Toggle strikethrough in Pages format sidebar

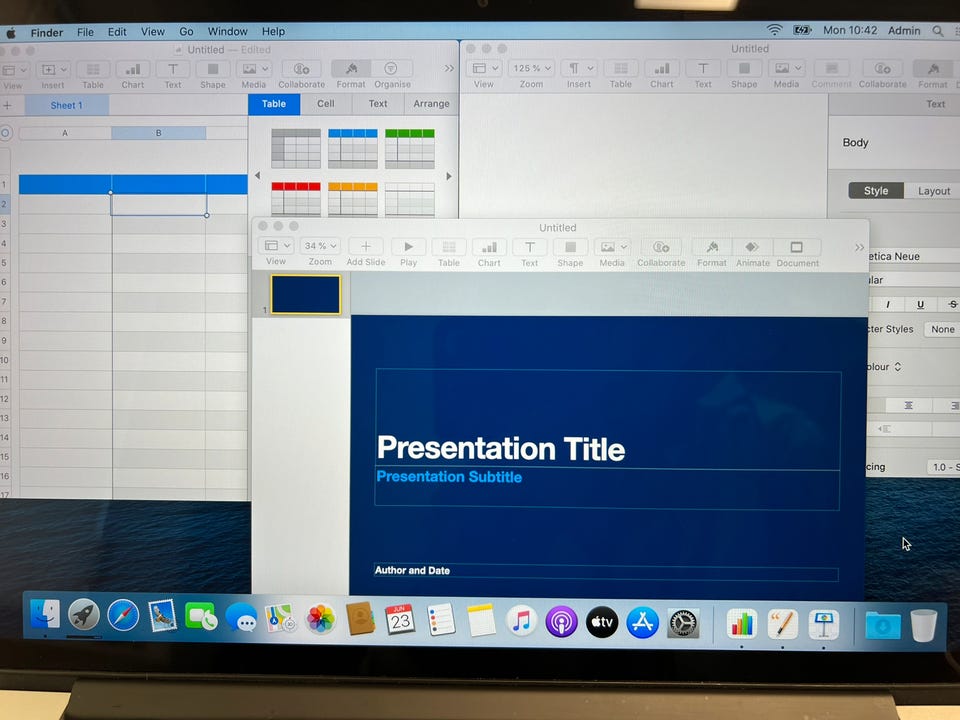tap(951, 304)
